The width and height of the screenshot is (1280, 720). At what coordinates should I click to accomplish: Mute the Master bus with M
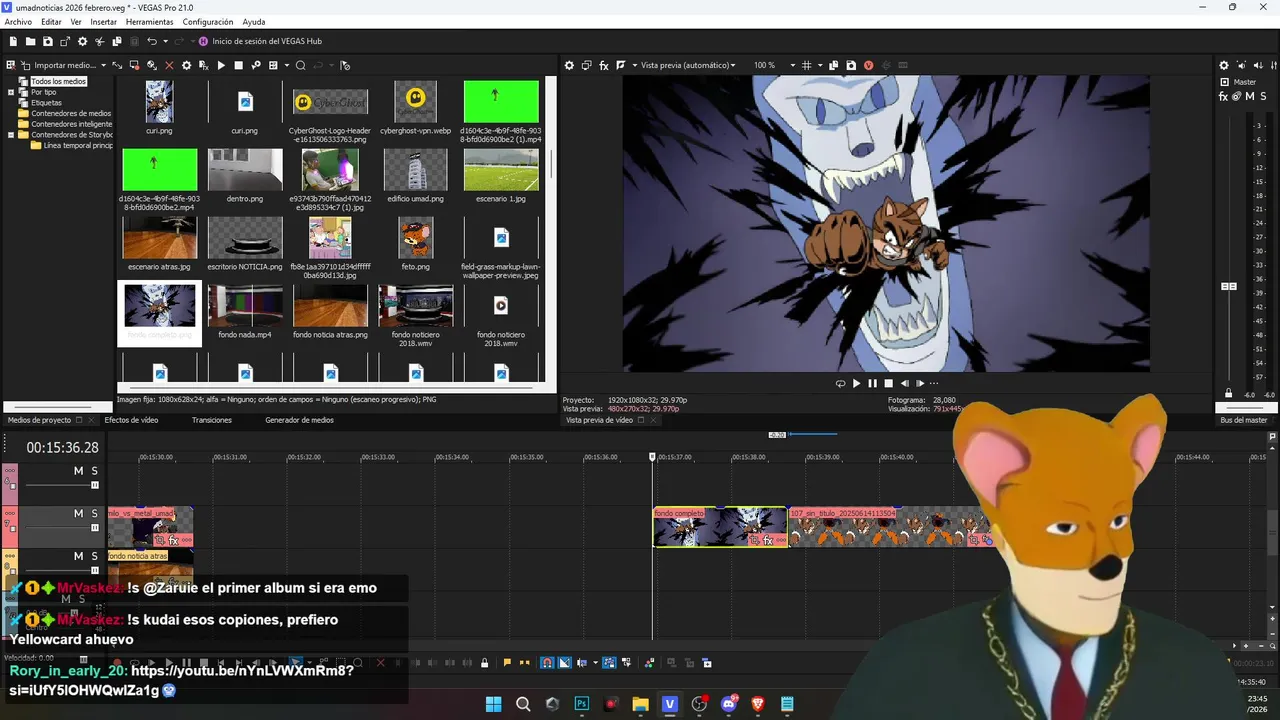pyautogui.click(x=1250, y=96)
